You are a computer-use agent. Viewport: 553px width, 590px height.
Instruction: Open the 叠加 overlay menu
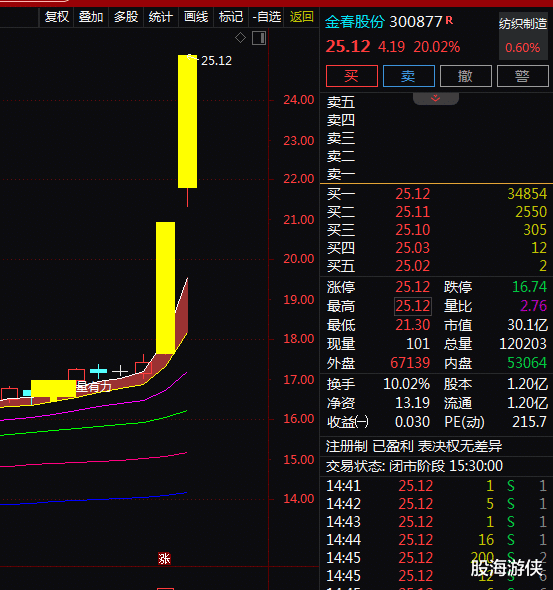tap(91, 17)
